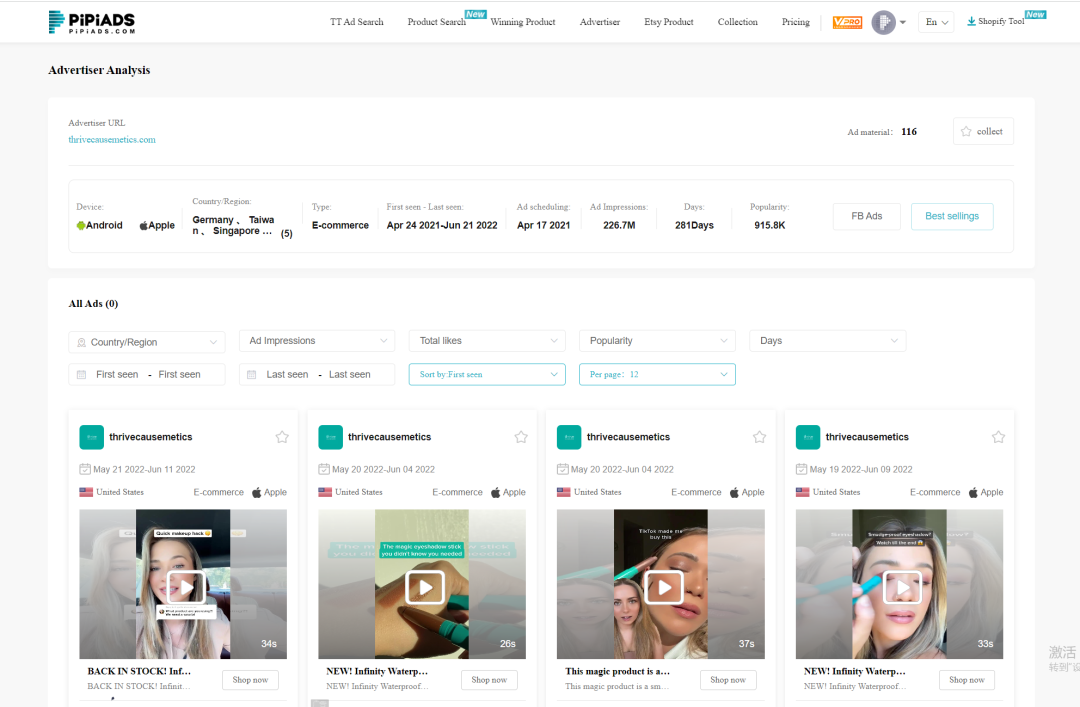Play the 26s magic eyeshadow stick video
The image size is (1080, 707).
point(425,588)
